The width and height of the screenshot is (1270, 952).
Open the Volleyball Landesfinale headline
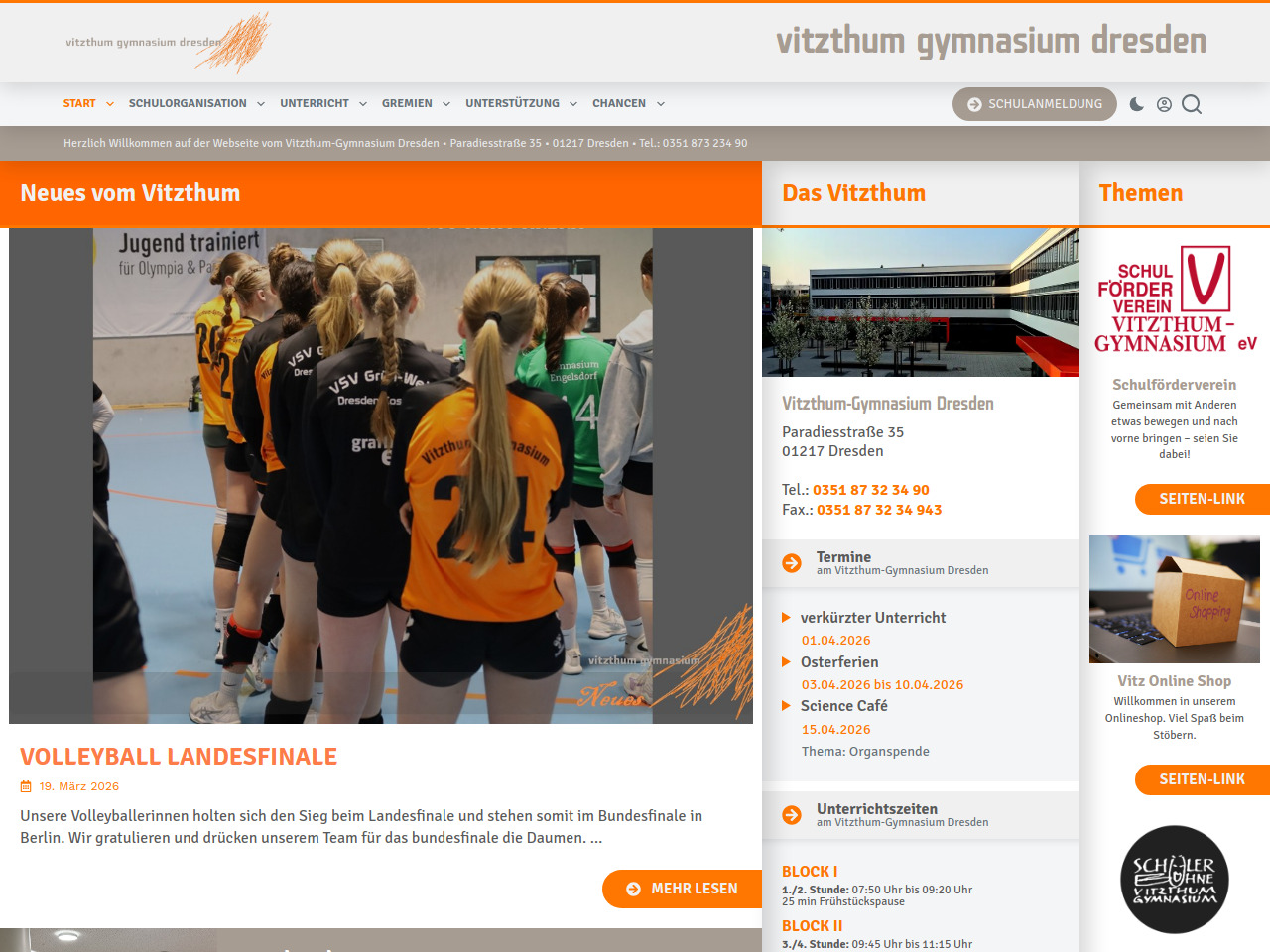[179, 757]
